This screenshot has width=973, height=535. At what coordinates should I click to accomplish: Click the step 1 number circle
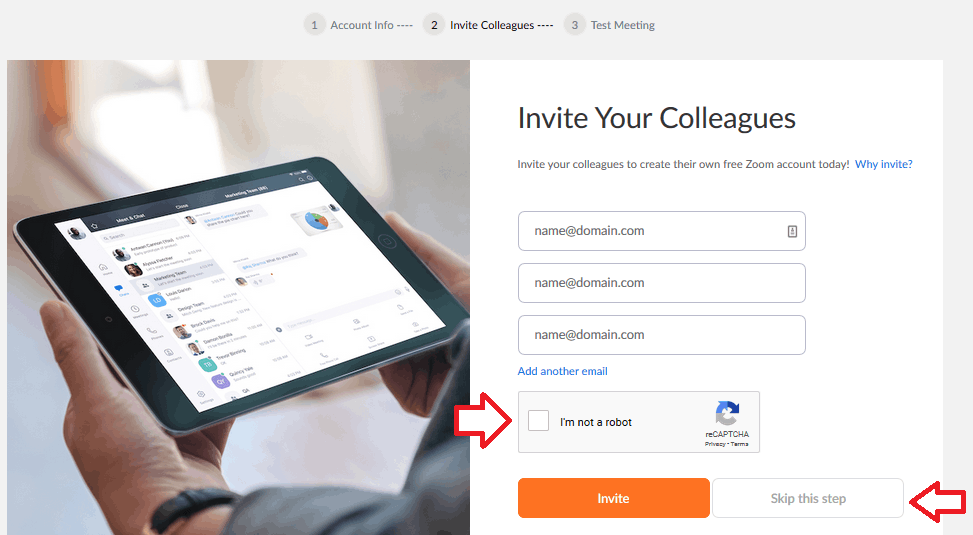[x=315, y=25]
